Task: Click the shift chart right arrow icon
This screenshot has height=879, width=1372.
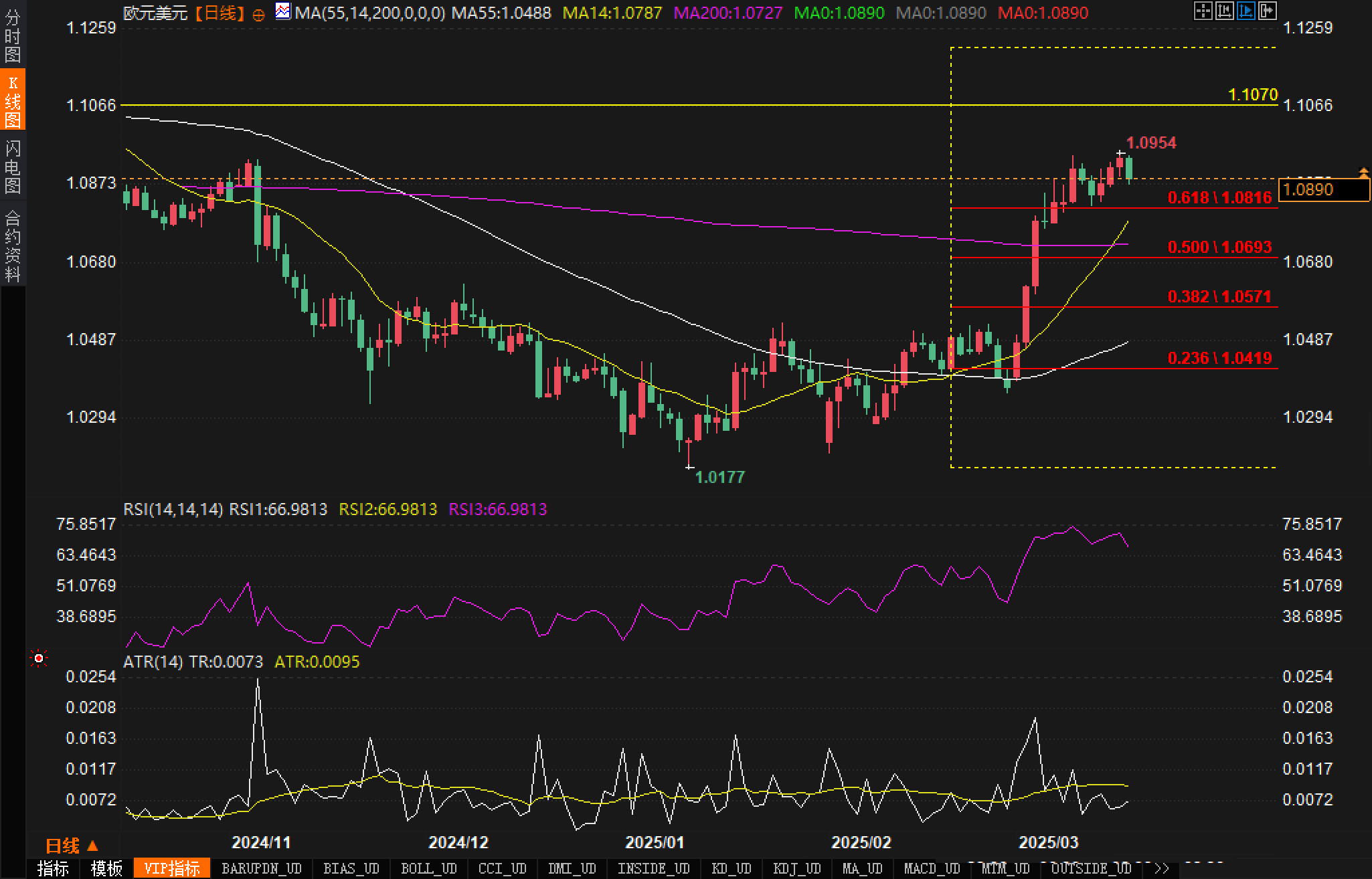Action: tap(1267, 11)
